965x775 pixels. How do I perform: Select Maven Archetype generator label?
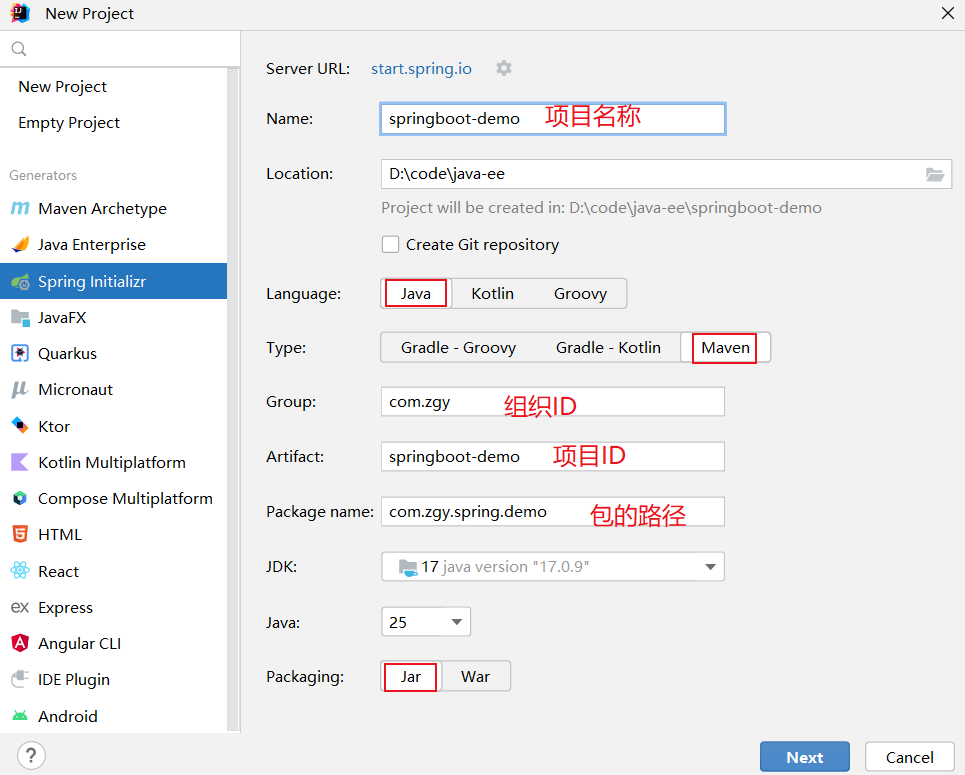pos(102,209)
